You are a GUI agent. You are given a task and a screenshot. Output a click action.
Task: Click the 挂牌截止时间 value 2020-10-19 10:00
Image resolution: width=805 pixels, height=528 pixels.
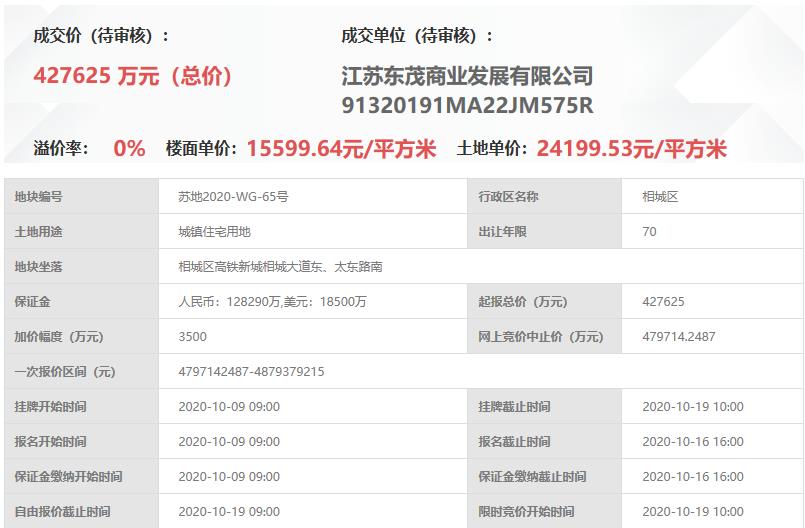(692, 407)
